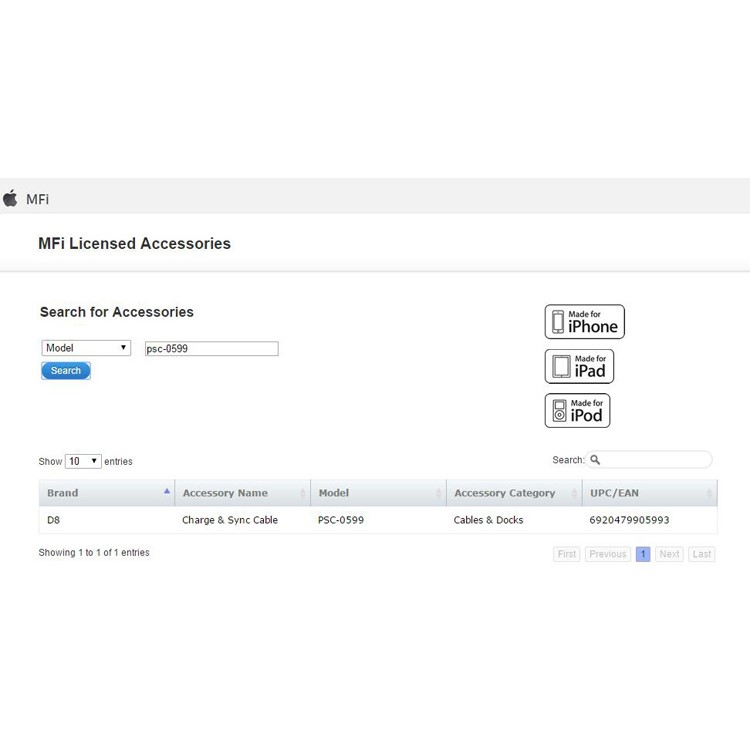Go to Next page of results
This screenshot has width=750, height=750.
(669, 554)
